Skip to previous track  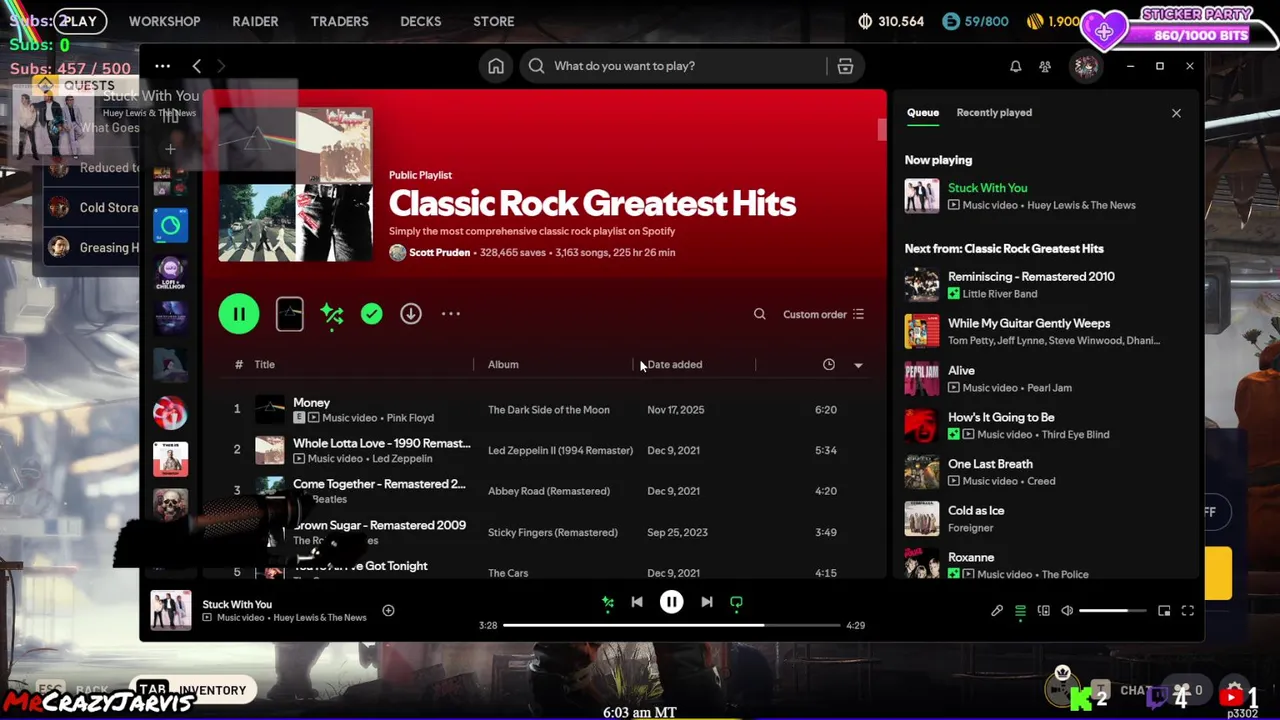pyautogui.click(x=637, y=602)
